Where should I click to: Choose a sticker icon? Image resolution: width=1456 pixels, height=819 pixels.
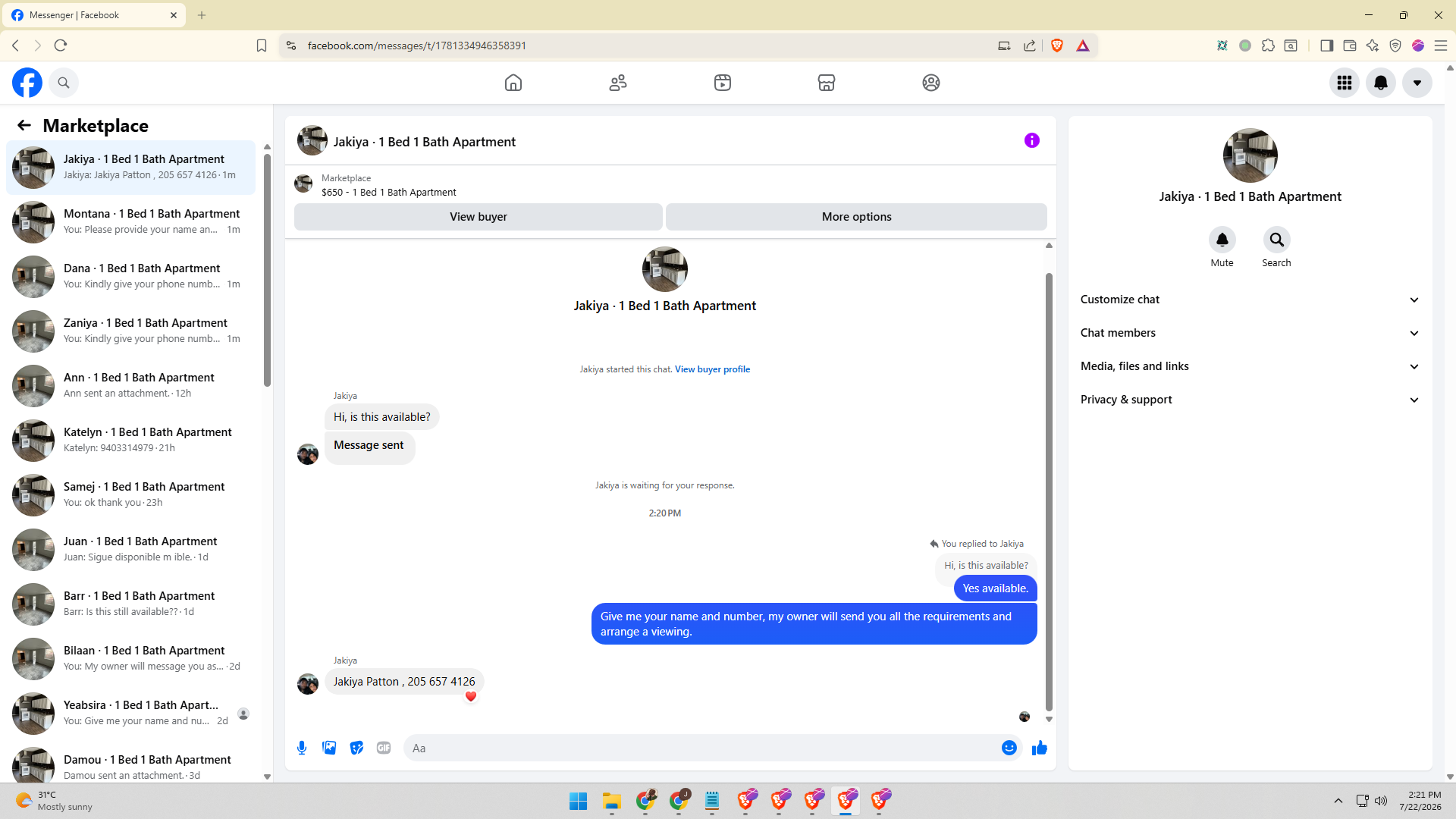pos(356,748)
